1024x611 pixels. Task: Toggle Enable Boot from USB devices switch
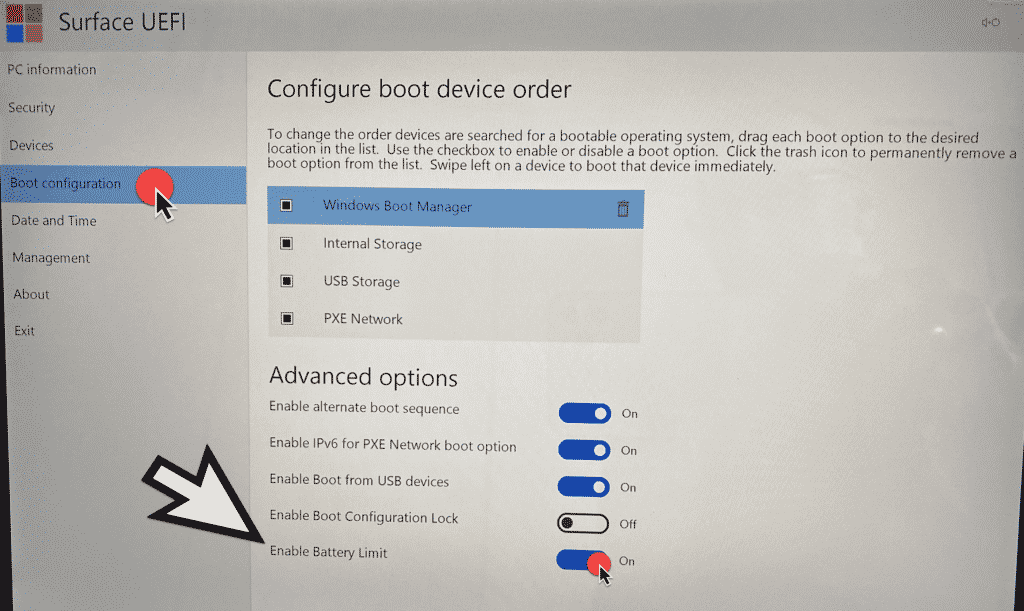tap(583, 486)
